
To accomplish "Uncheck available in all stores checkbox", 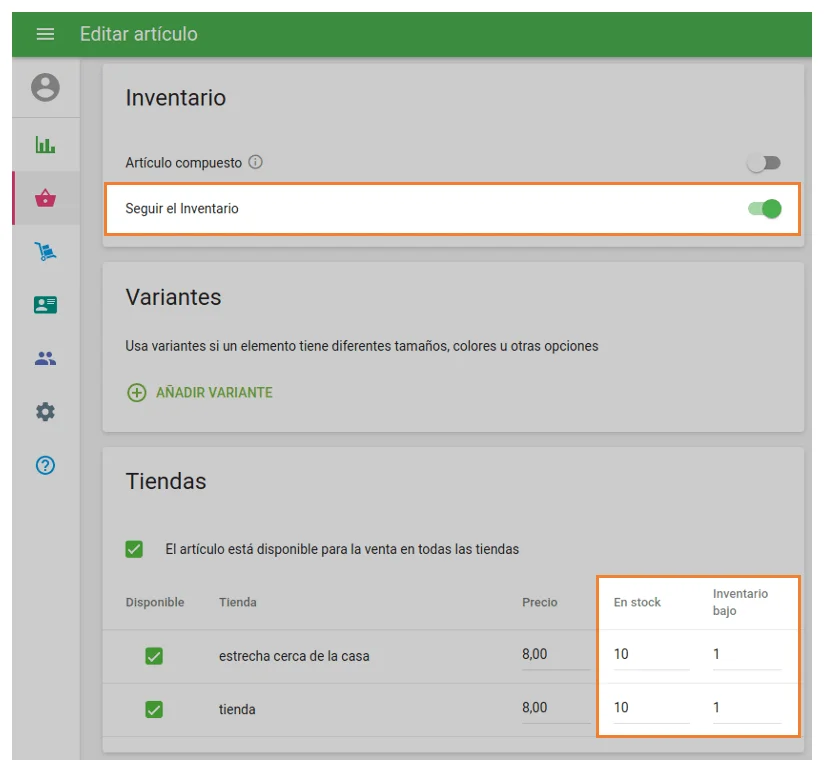I will pos(134,549).
